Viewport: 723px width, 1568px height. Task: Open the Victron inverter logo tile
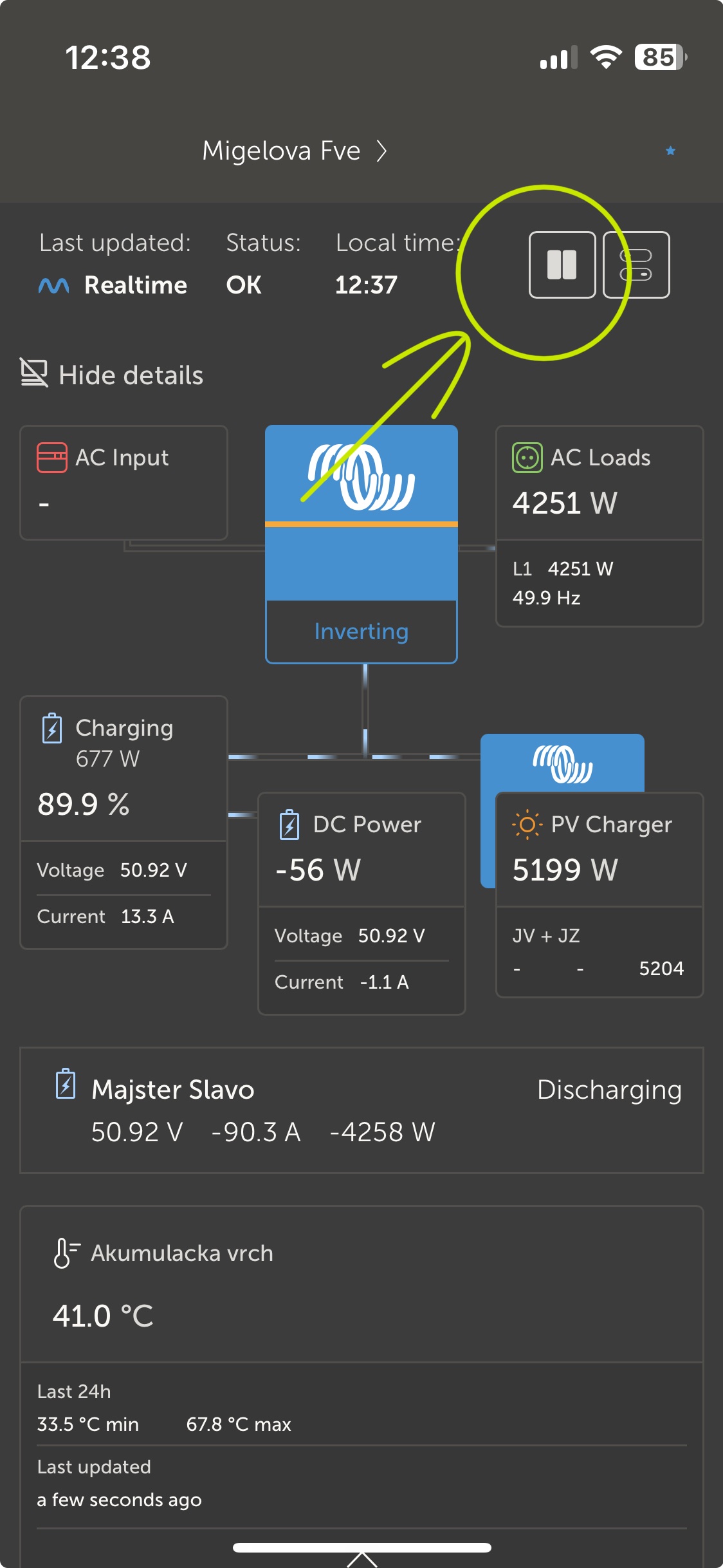pyautogui.click(x=361, y=512)
